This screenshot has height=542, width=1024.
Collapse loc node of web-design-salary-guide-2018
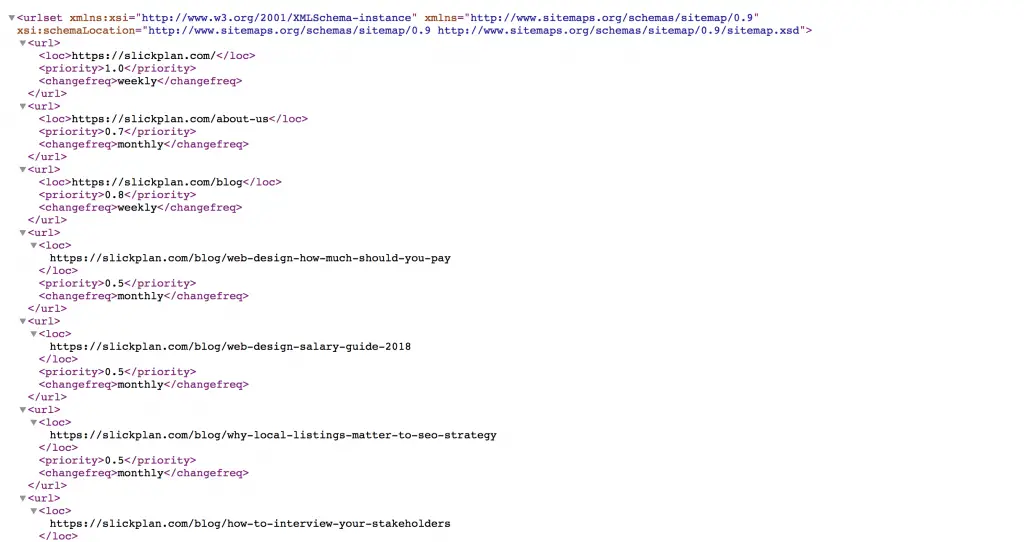tap(33, 334)
